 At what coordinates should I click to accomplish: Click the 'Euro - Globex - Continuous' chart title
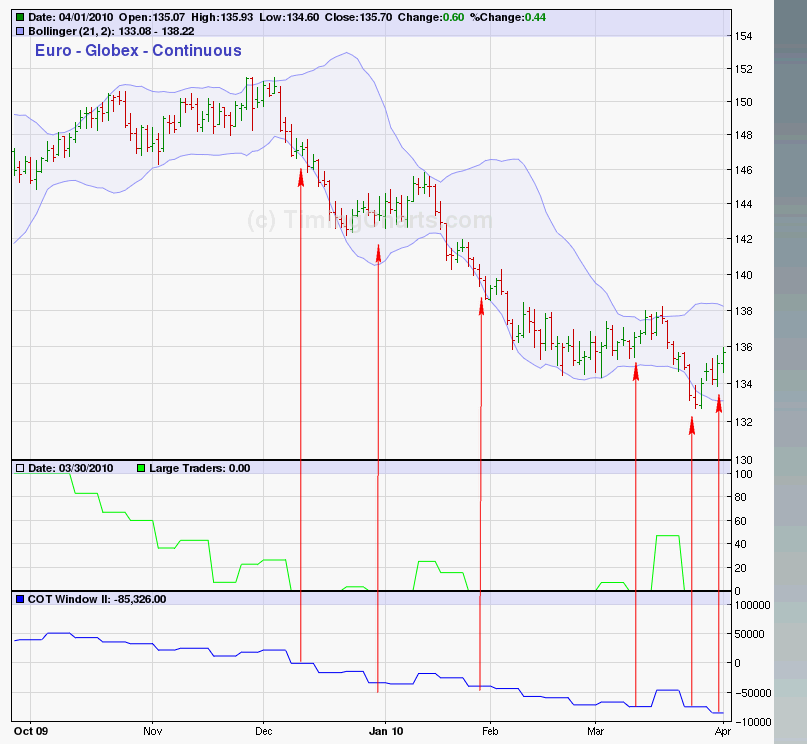tap(138, 50)
